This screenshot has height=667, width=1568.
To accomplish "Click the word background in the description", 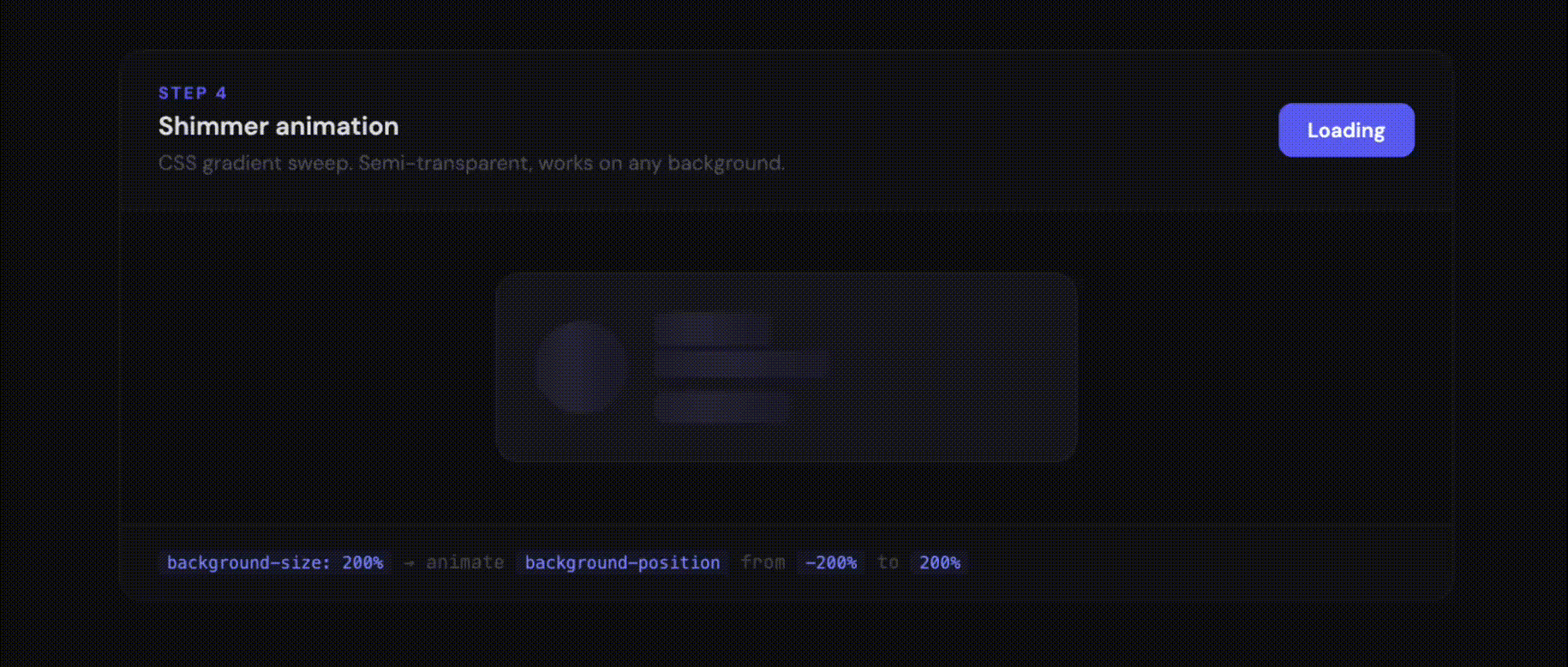I will [725, 163].
